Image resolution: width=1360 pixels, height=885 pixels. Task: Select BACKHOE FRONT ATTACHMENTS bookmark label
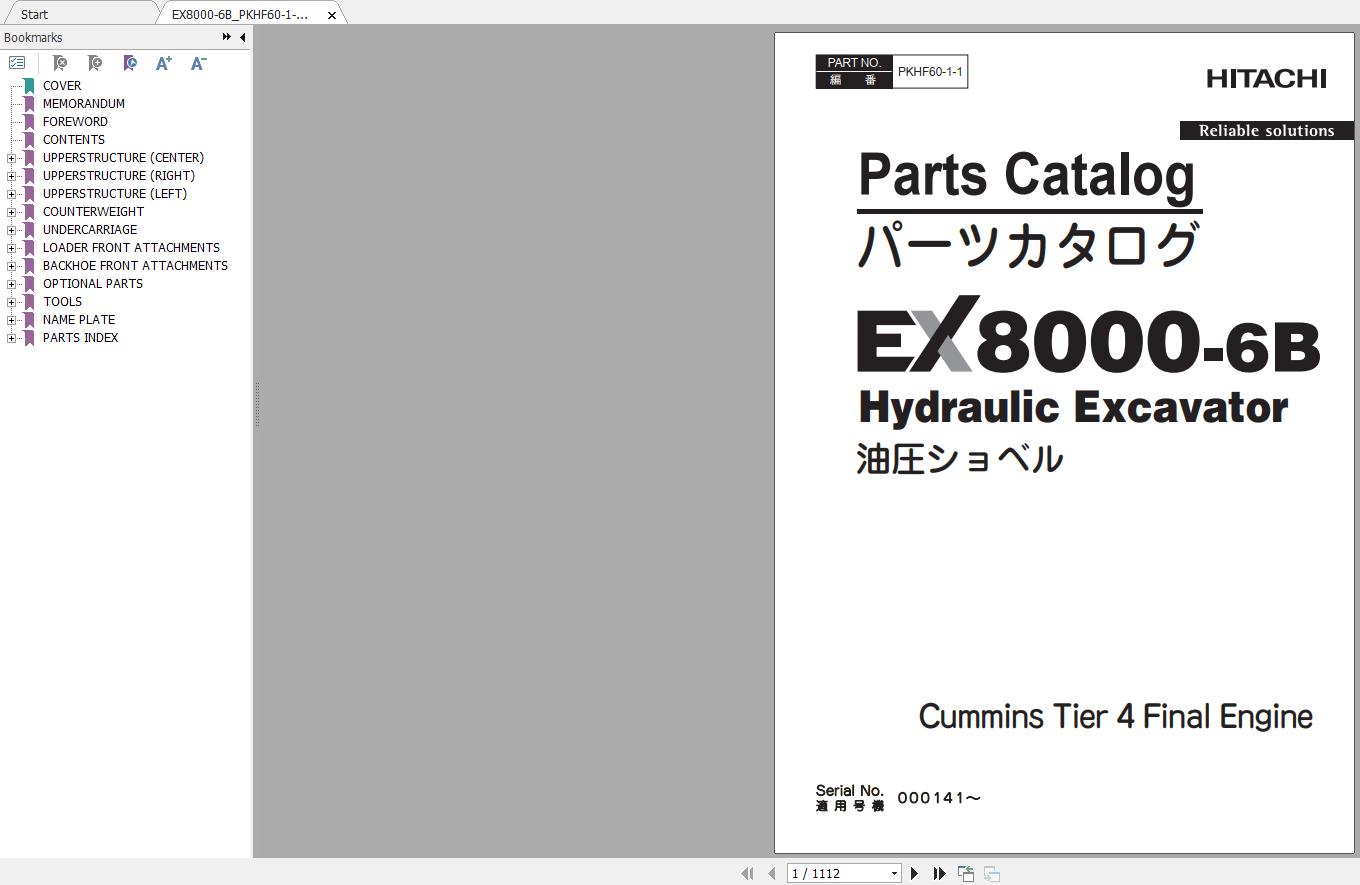[x=135, y=266]
